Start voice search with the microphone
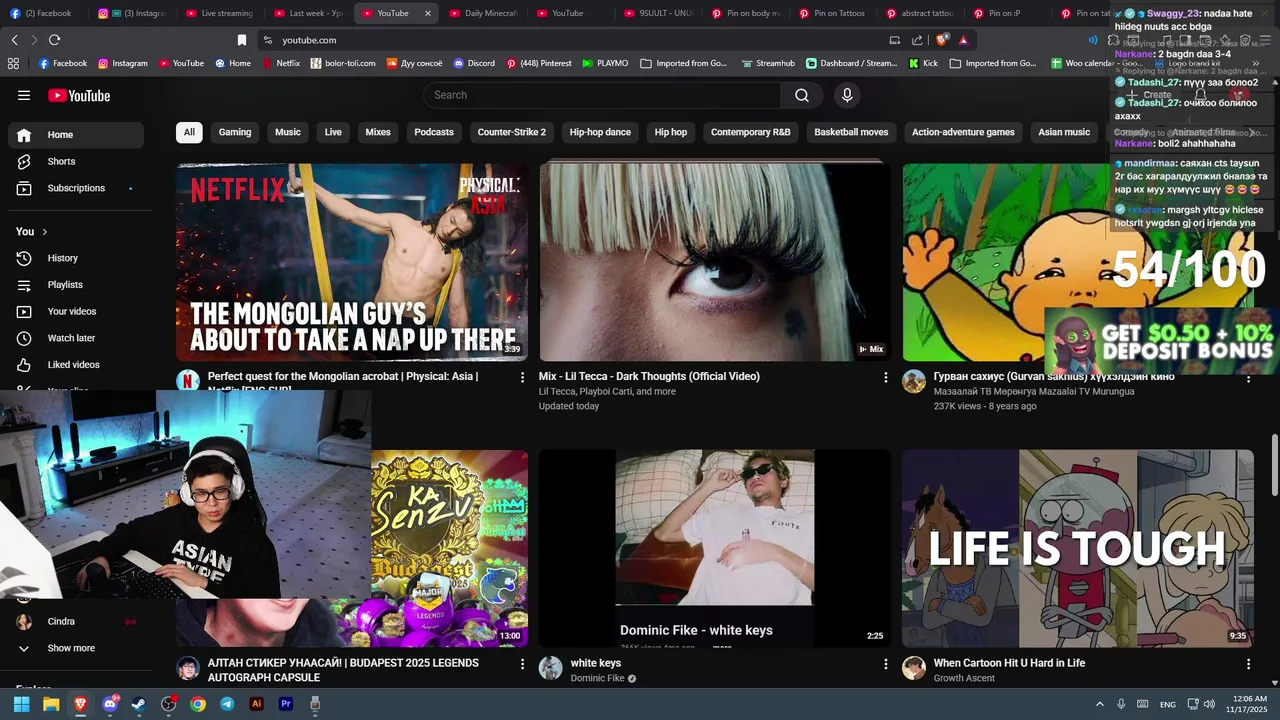The image size is (1280, 720). click(847, 95)
